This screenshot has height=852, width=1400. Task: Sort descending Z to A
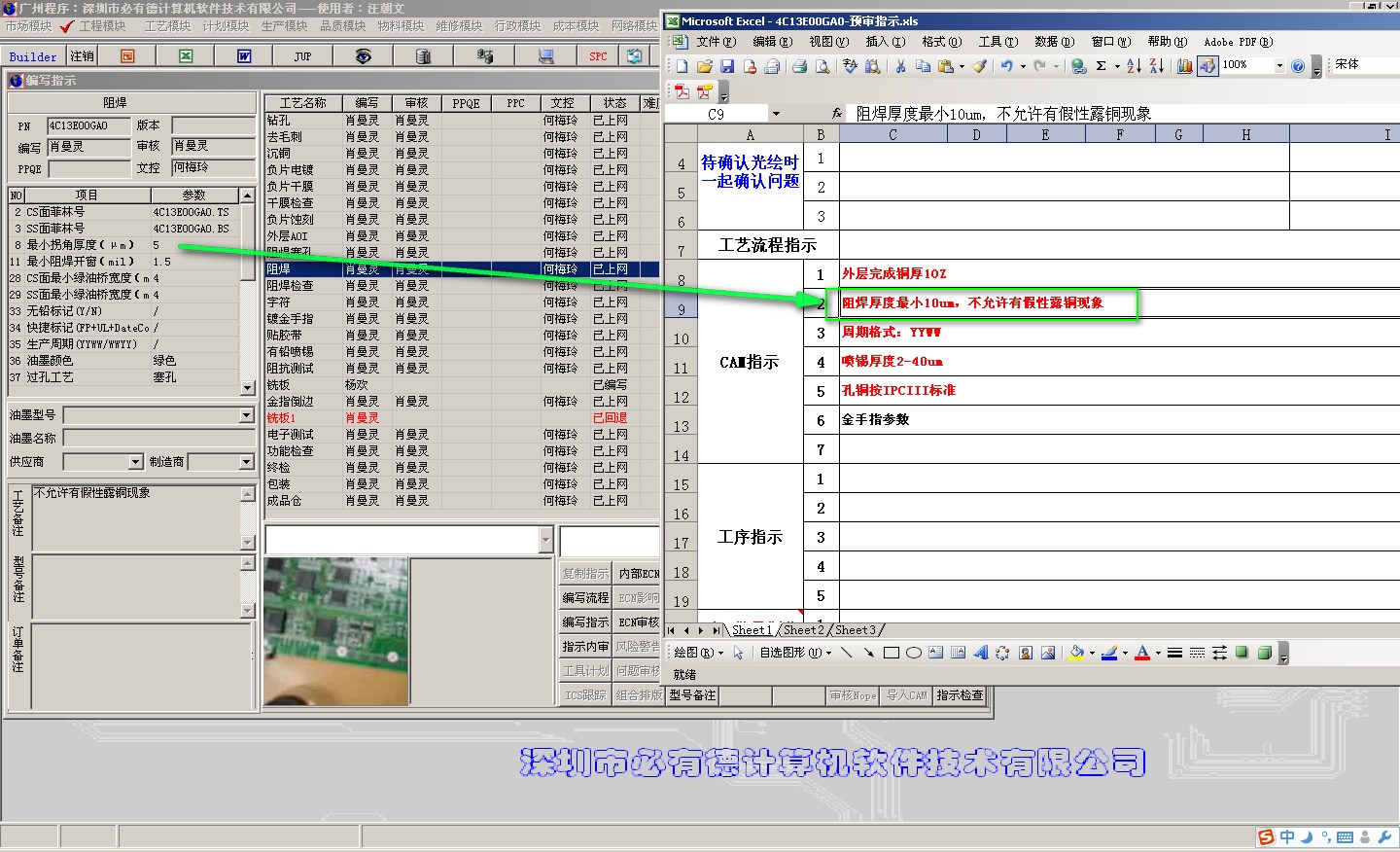[1156, 66]
